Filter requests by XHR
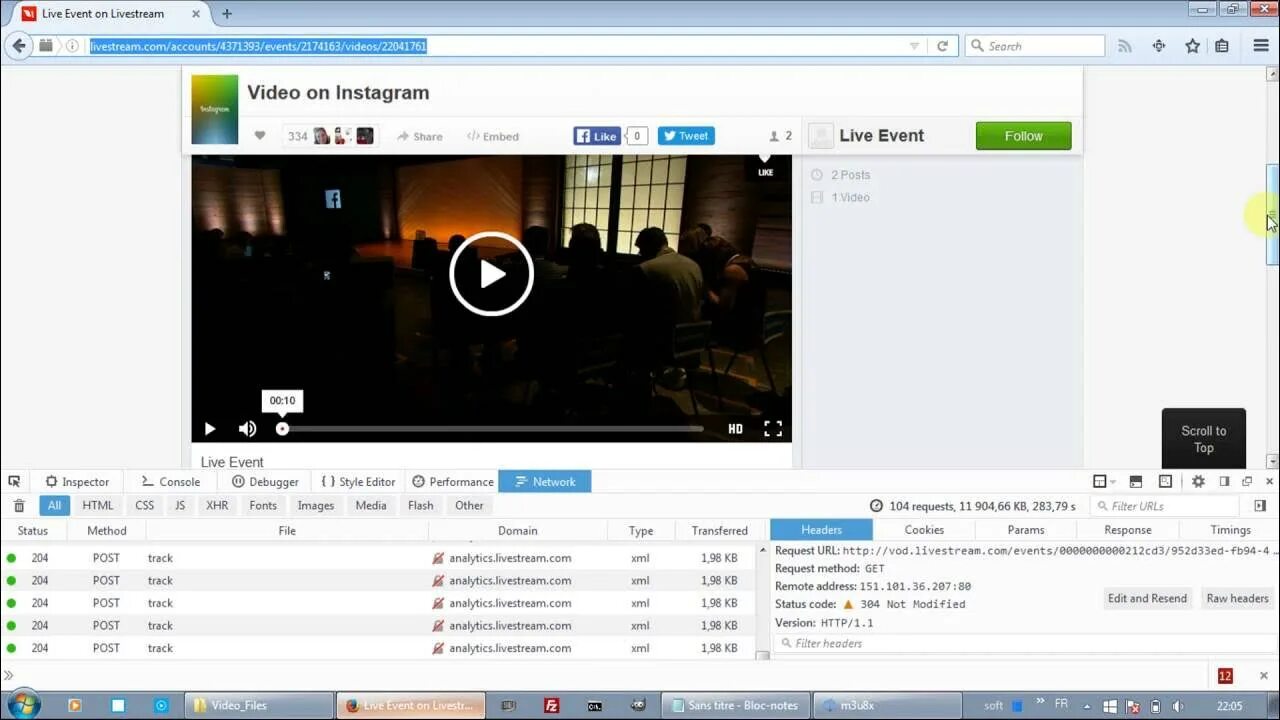Image resolution: width=1280 pixels, height=720 pixels. [217, 506]
